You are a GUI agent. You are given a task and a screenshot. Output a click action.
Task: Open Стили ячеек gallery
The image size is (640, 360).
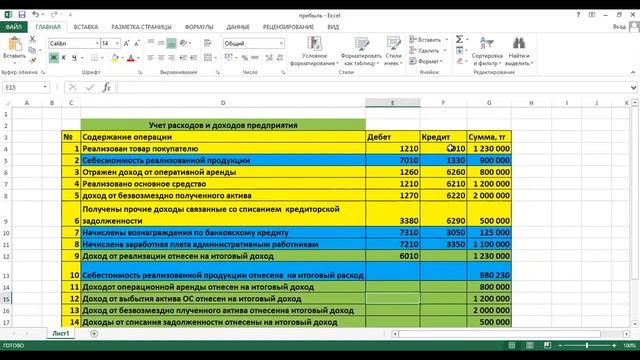click(393, 51)
